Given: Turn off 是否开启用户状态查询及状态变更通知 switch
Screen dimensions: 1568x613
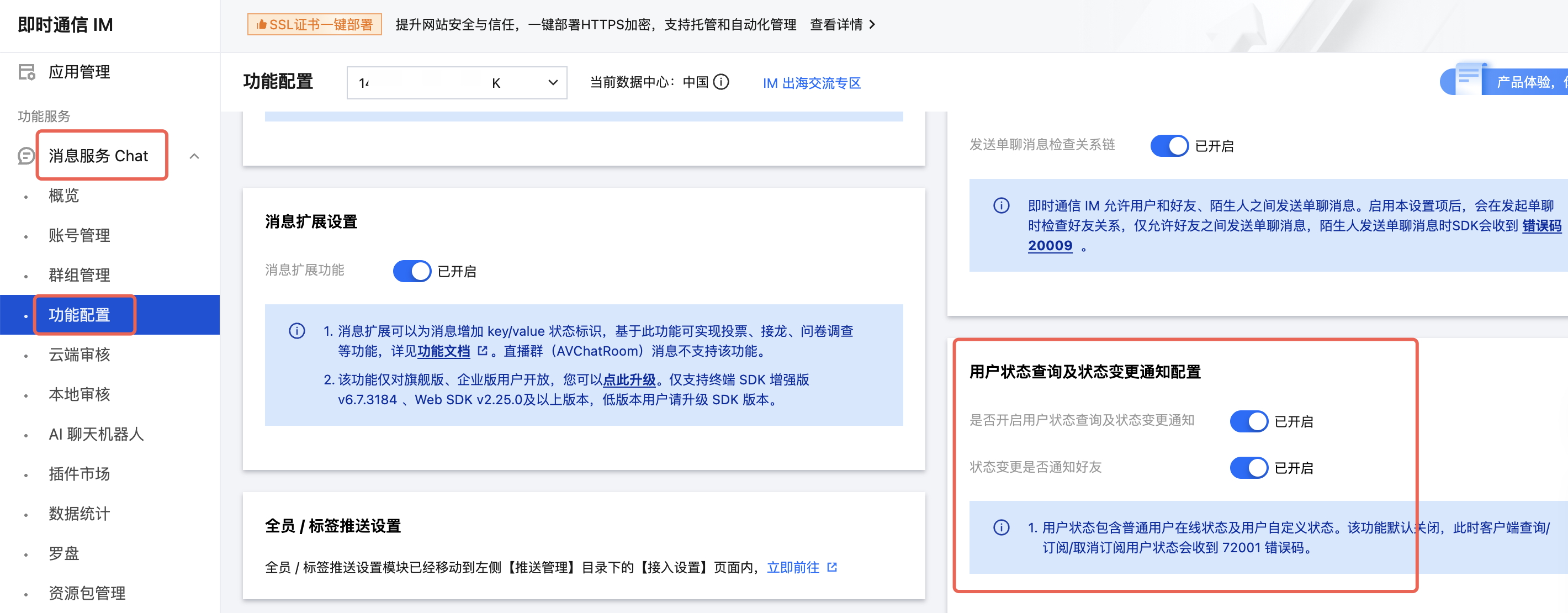Looking at the screenshot, I should [1248, 421].
